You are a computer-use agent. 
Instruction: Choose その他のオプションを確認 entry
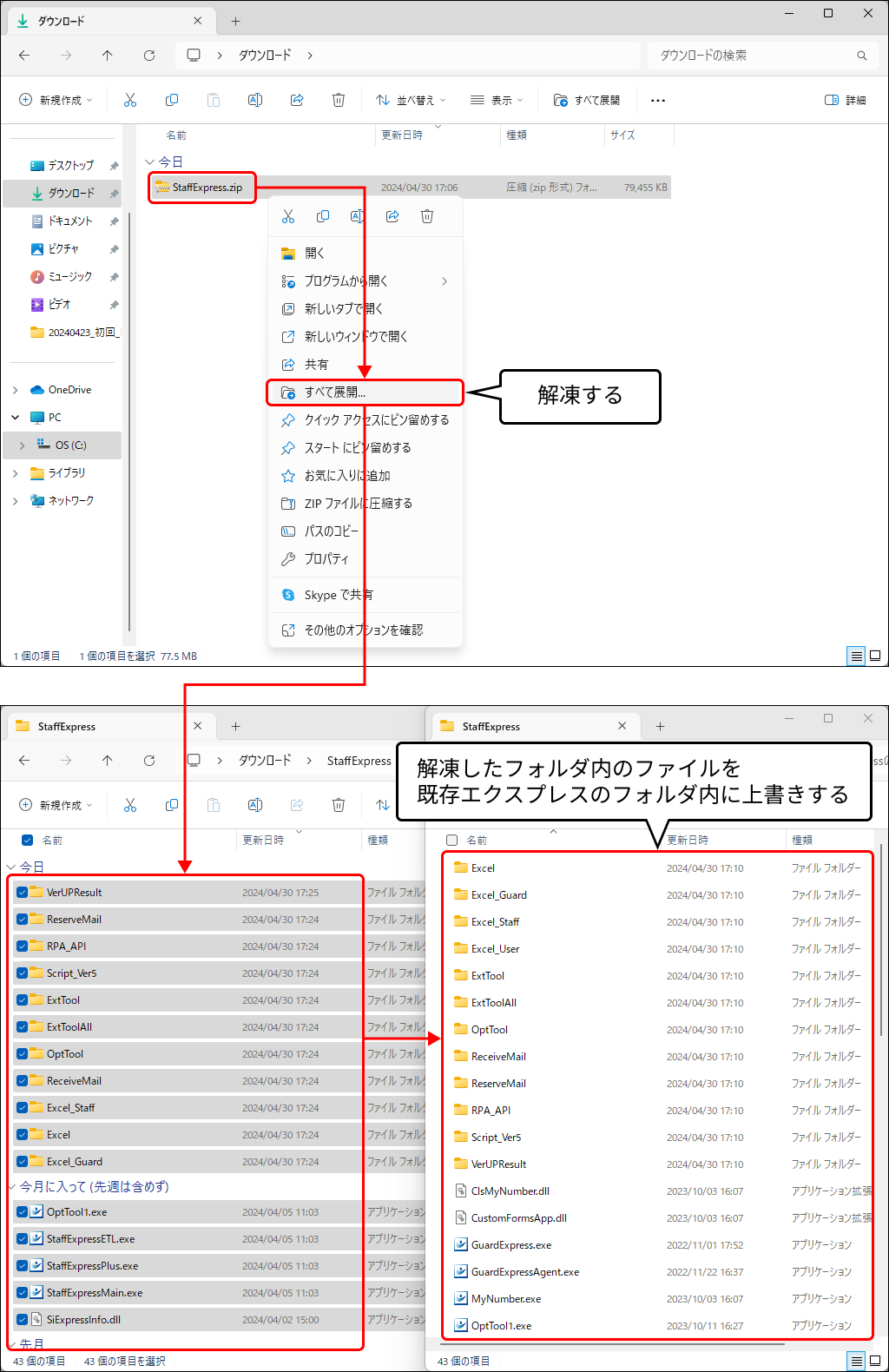click(365, 630)
